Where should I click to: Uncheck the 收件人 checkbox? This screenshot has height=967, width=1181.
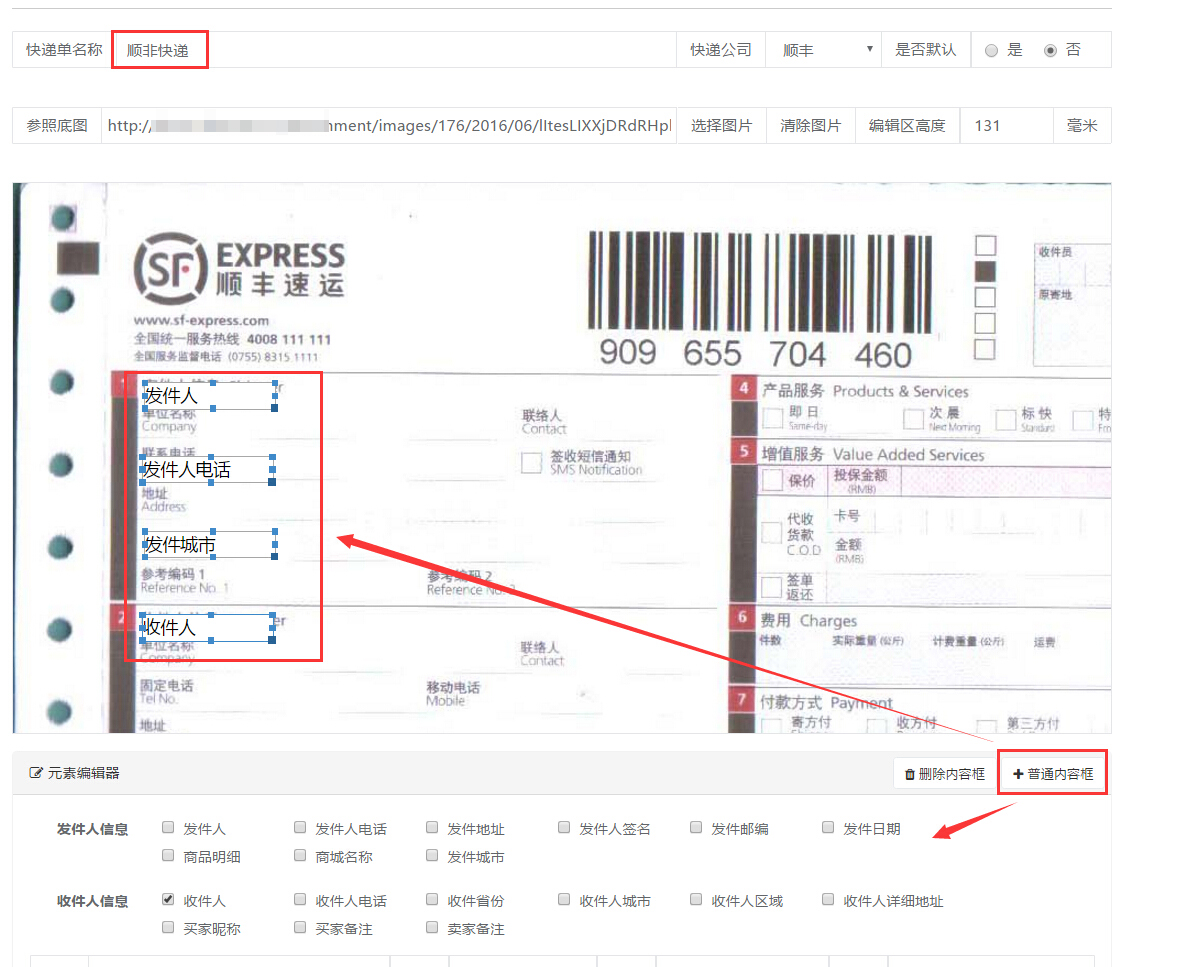click(x=168, y=900)
